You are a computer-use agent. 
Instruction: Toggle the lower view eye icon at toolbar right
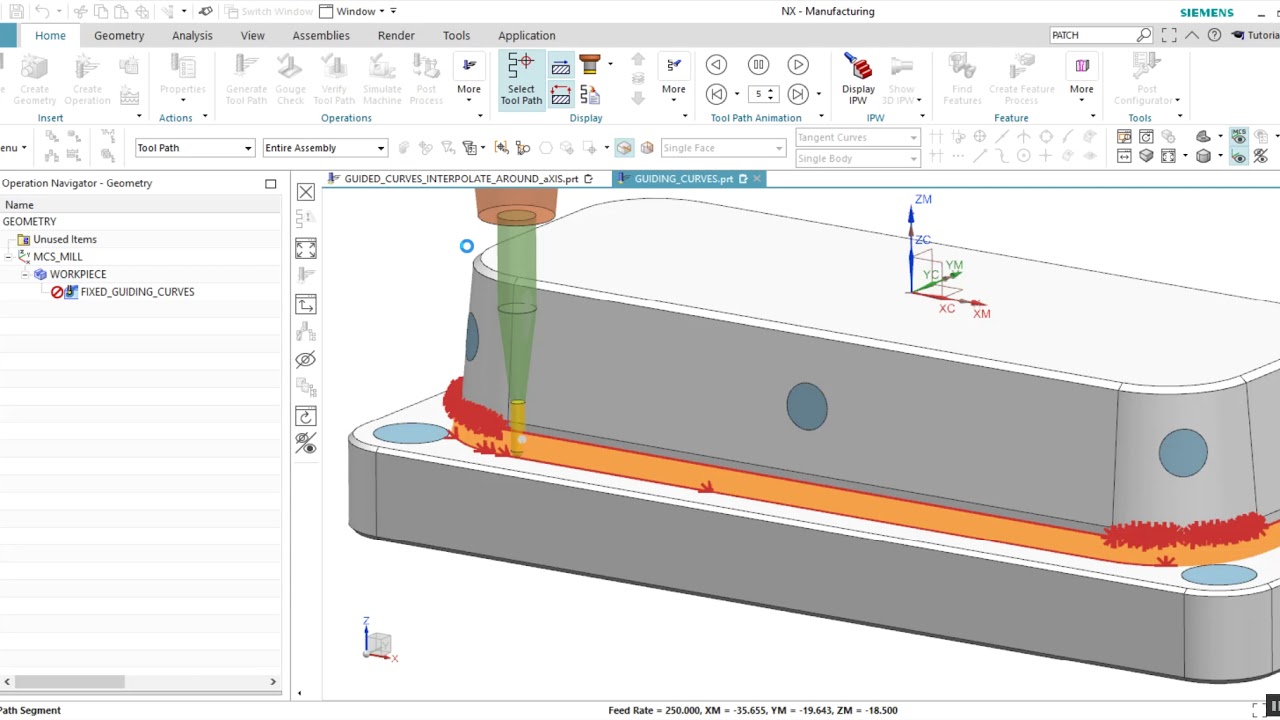click(1239, 157)
